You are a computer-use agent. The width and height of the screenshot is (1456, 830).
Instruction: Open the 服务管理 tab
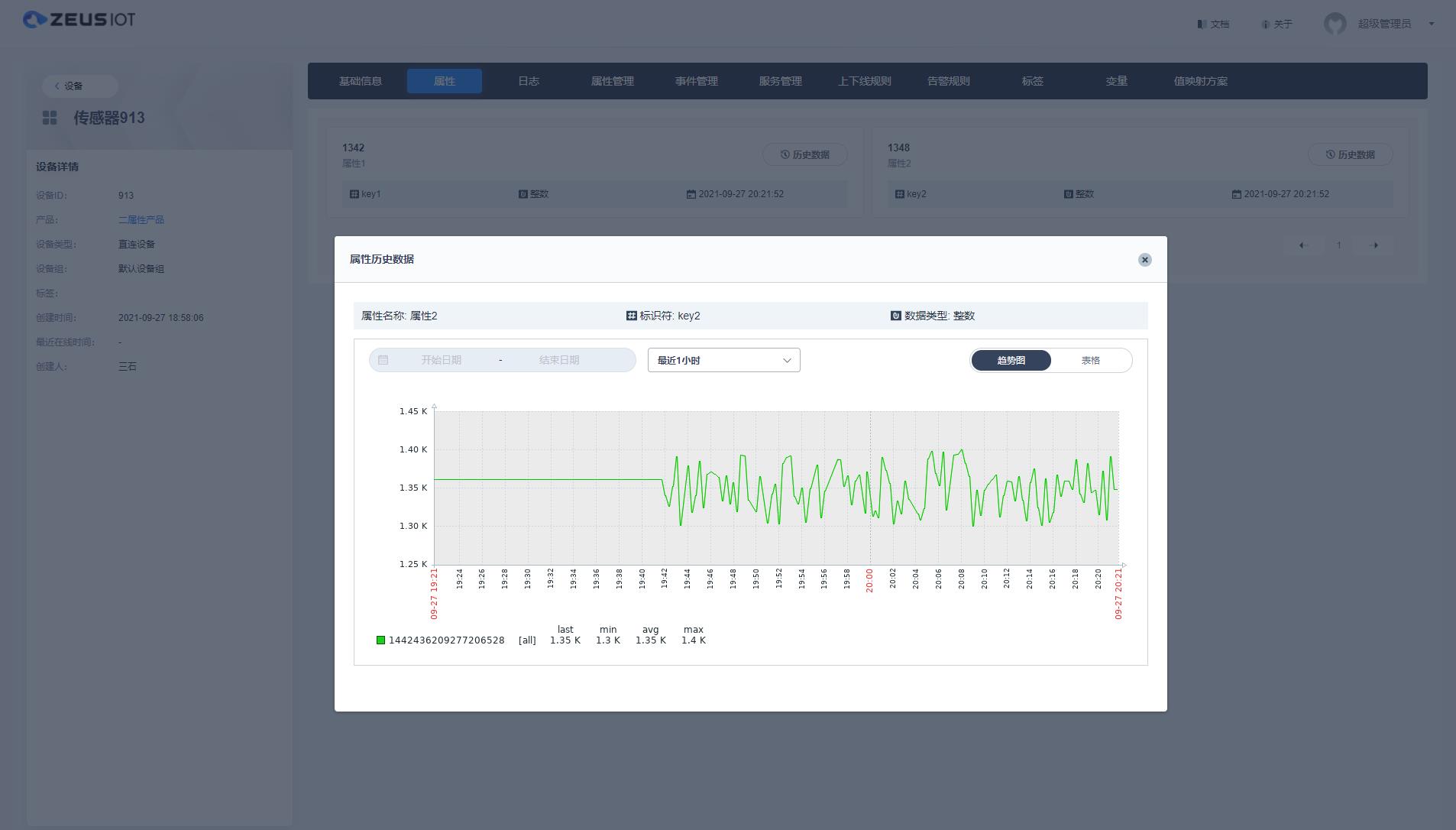pos(781,81)
